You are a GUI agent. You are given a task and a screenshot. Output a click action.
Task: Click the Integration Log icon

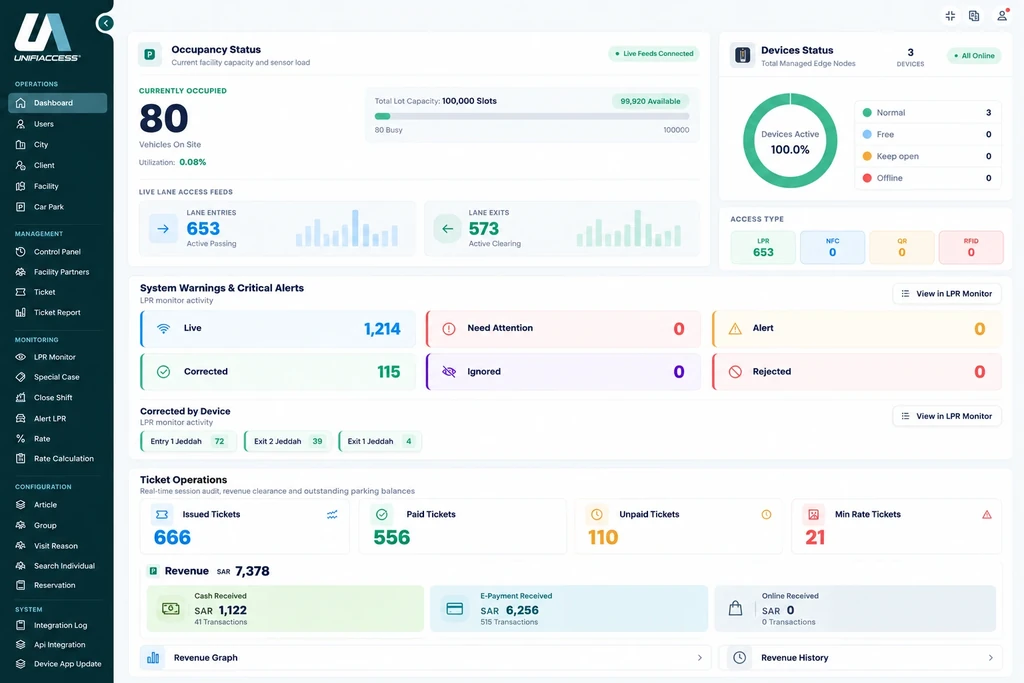point(20,625)
